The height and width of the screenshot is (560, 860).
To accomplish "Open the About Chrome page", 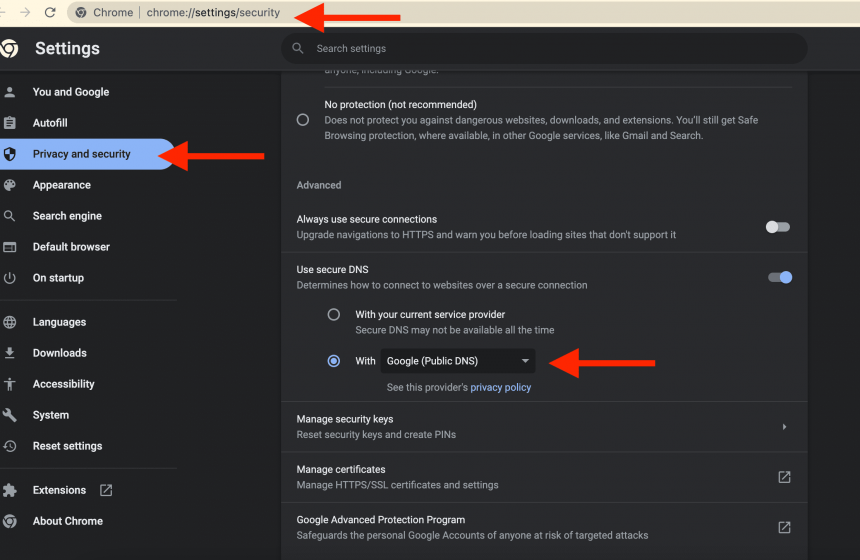I will tap(67, 521).
